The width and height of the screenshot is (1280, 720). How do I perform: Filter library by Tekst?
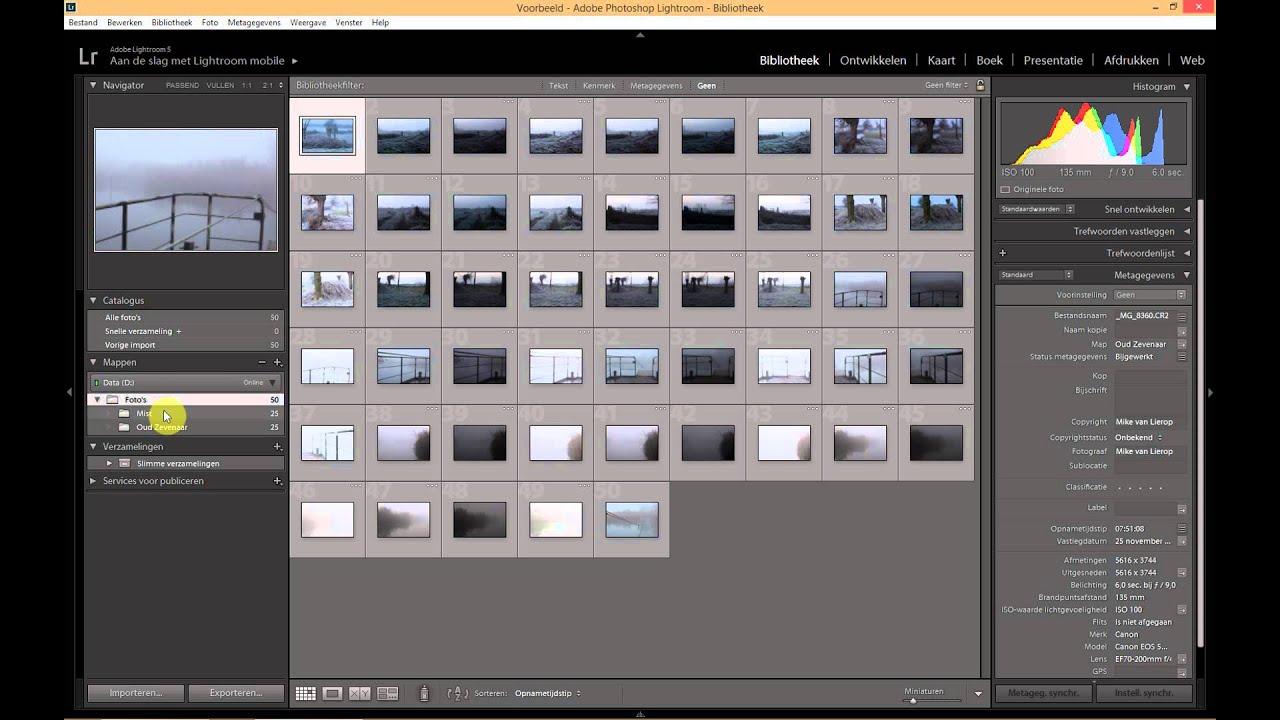pos(558,86)
